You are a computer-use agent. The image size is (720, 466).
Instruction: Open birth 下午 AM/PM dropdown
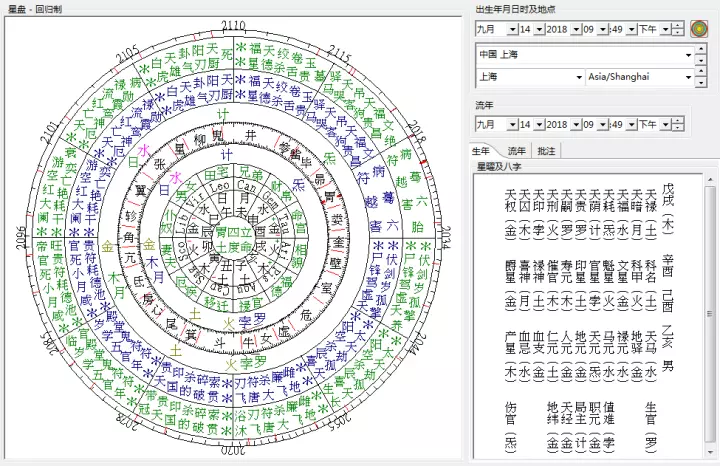665,30
